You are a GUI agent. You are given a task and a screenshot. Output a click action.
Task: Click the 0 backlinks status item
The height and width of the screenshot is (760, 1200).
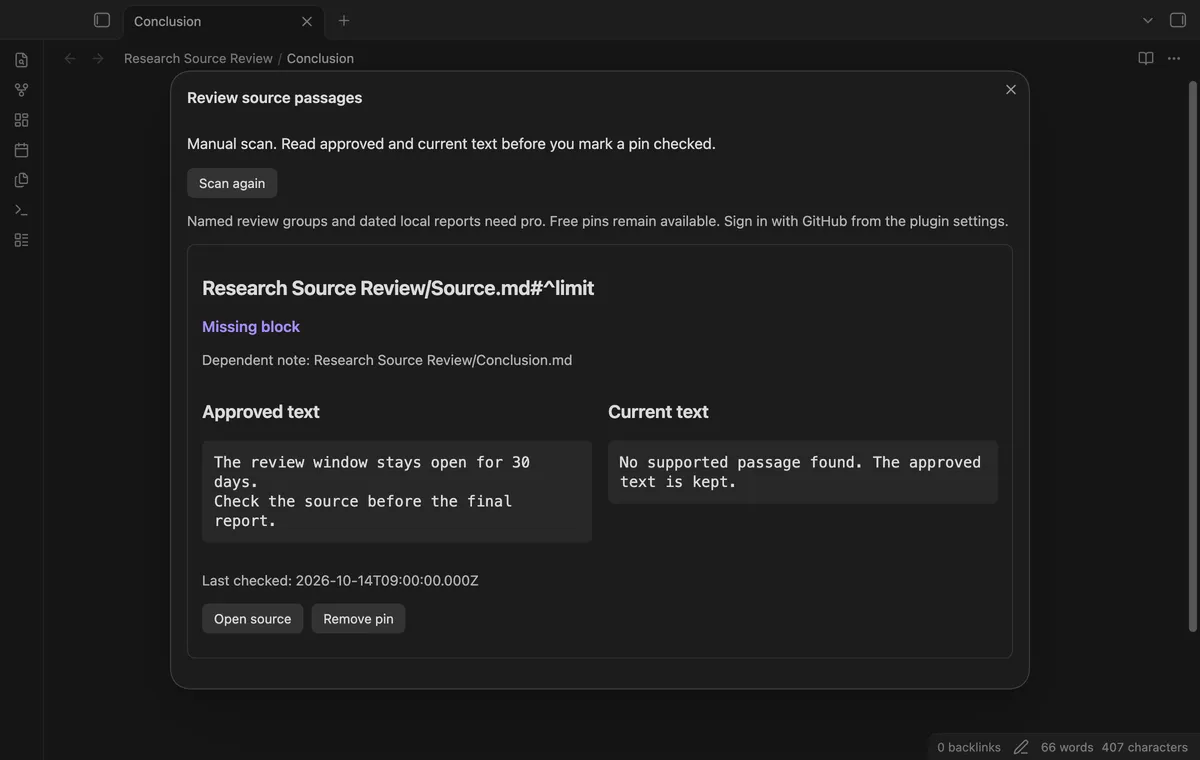coord(969,747)
